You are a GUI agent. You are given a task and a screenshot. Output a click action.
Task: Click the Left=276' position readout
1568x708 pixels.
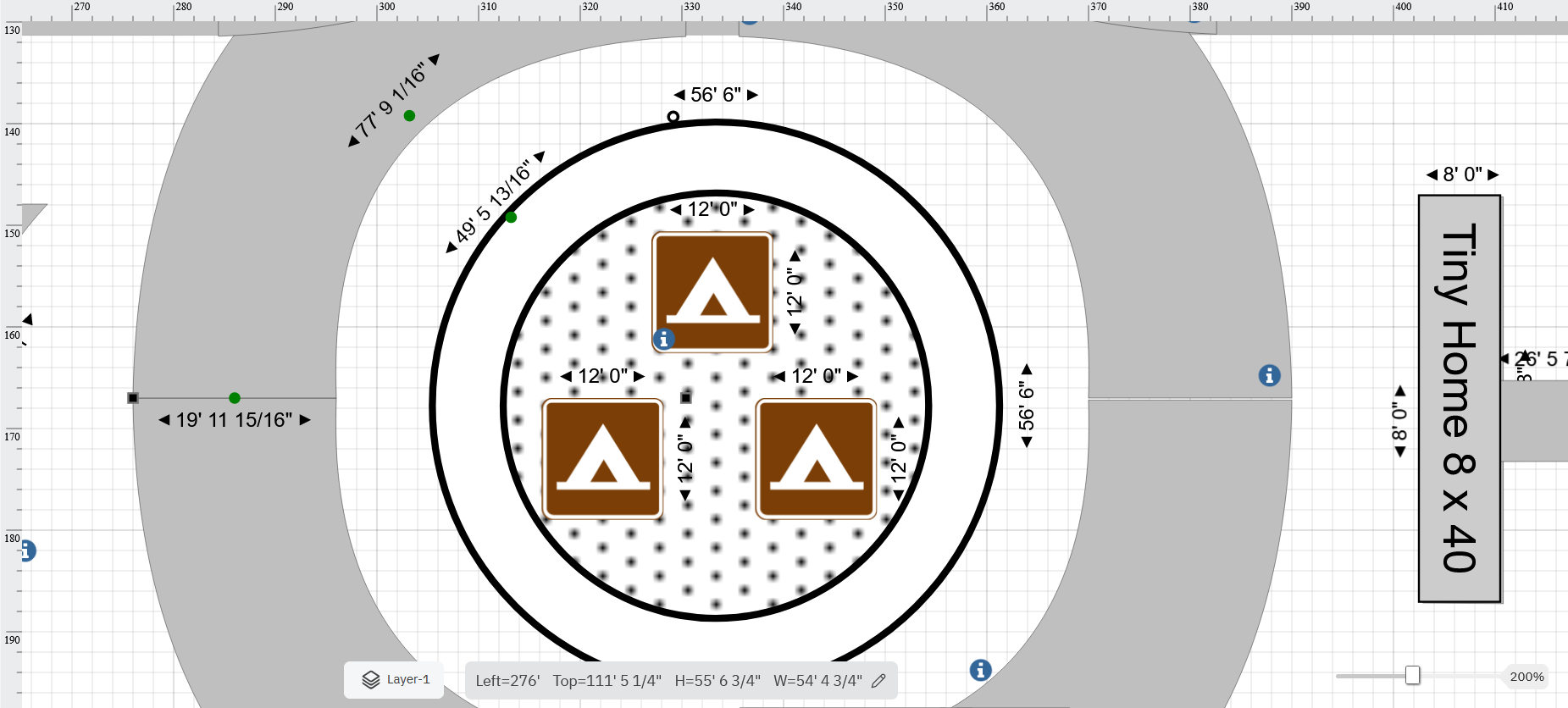point(507,681)
